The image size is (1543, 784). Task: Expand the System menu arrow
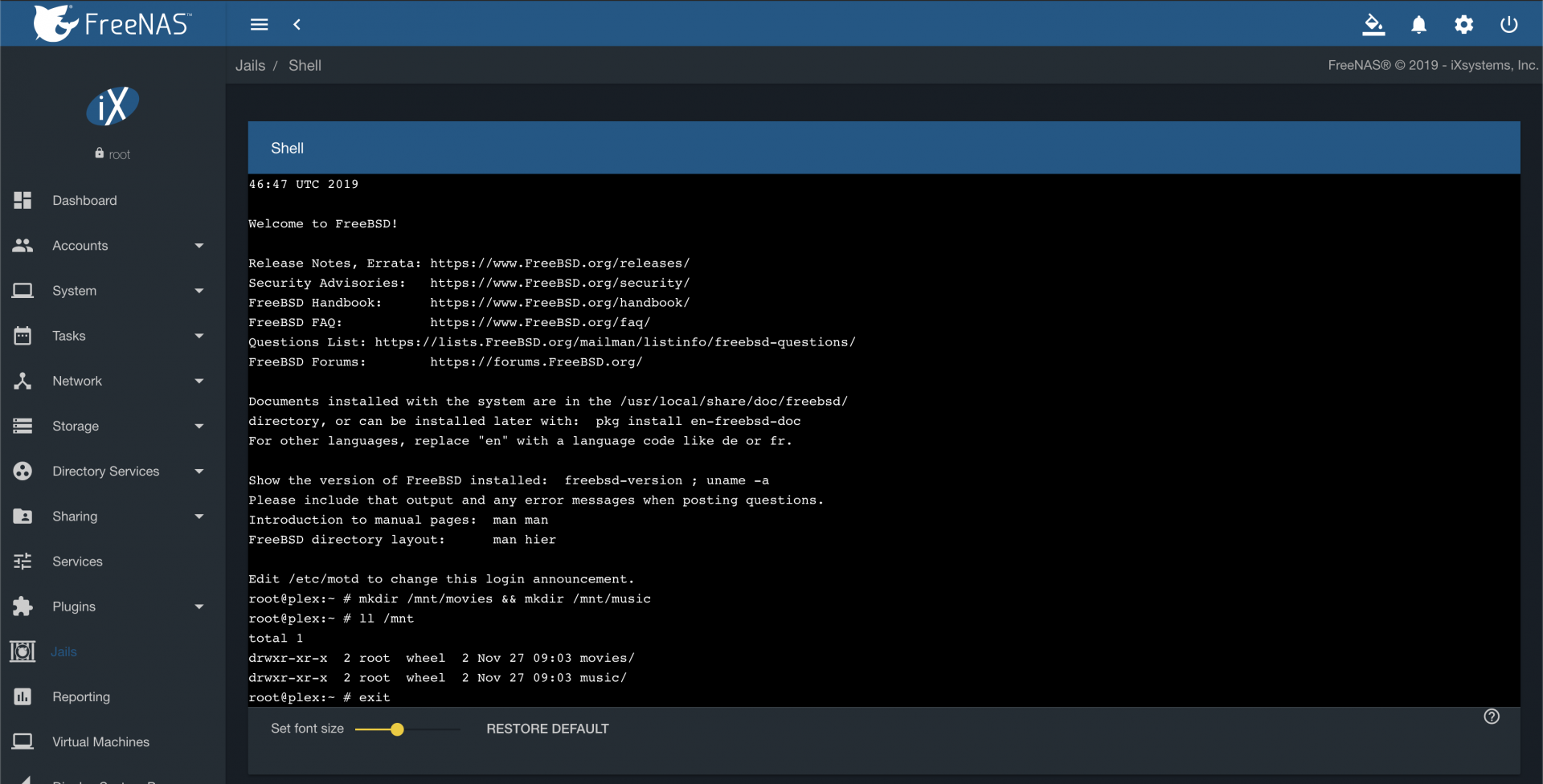199,291
